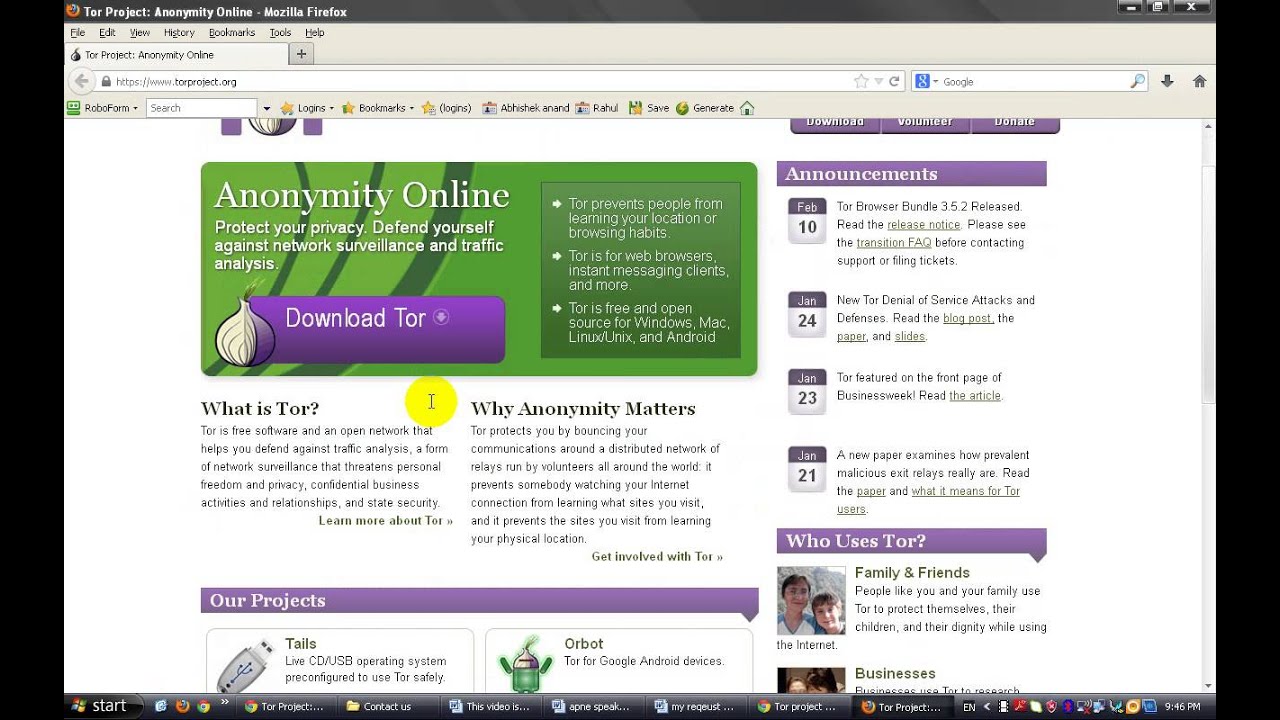
Task: Click the browser Back arrow button
Action: [x=81, y=81]
